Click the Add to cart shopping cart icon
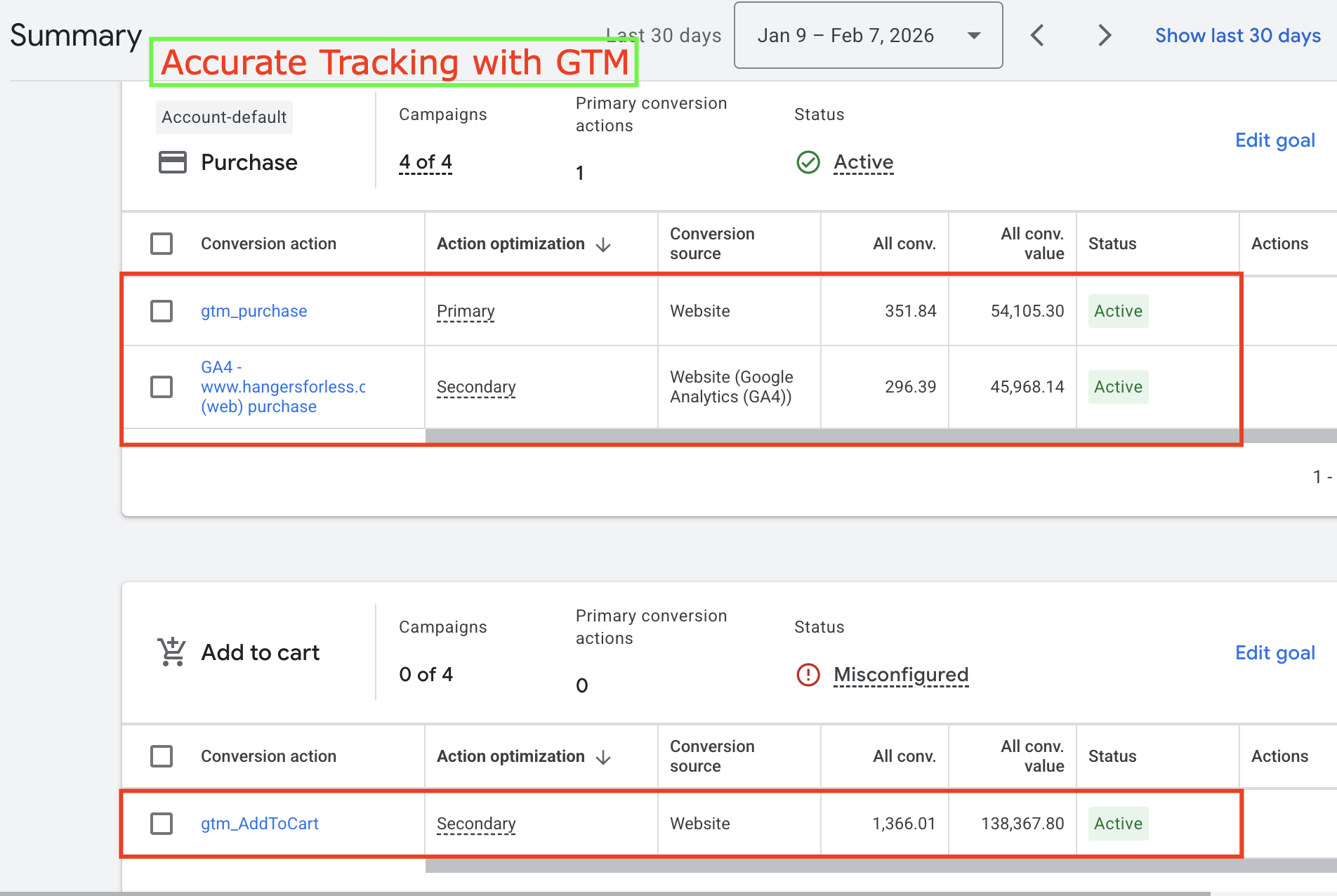This screenshot has width=1337, height=896. tap(172, 652)
